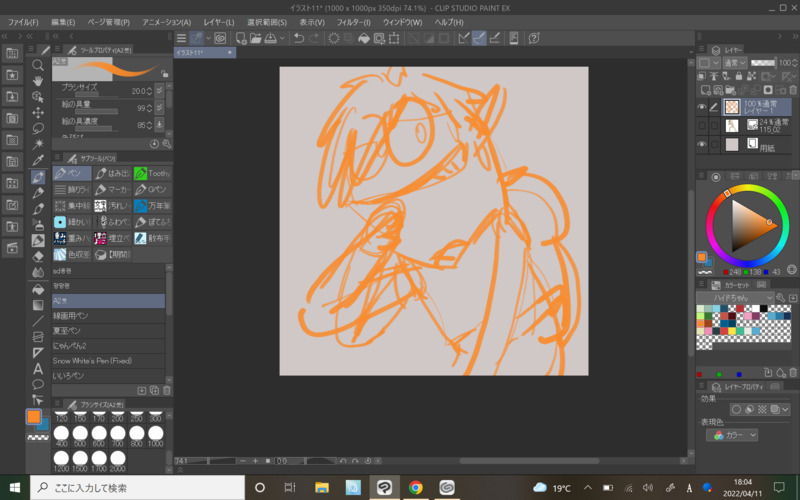The height and width of the screenshot is (500, 800).
Task: Select the Hand move-view tool
Action: 38,81
